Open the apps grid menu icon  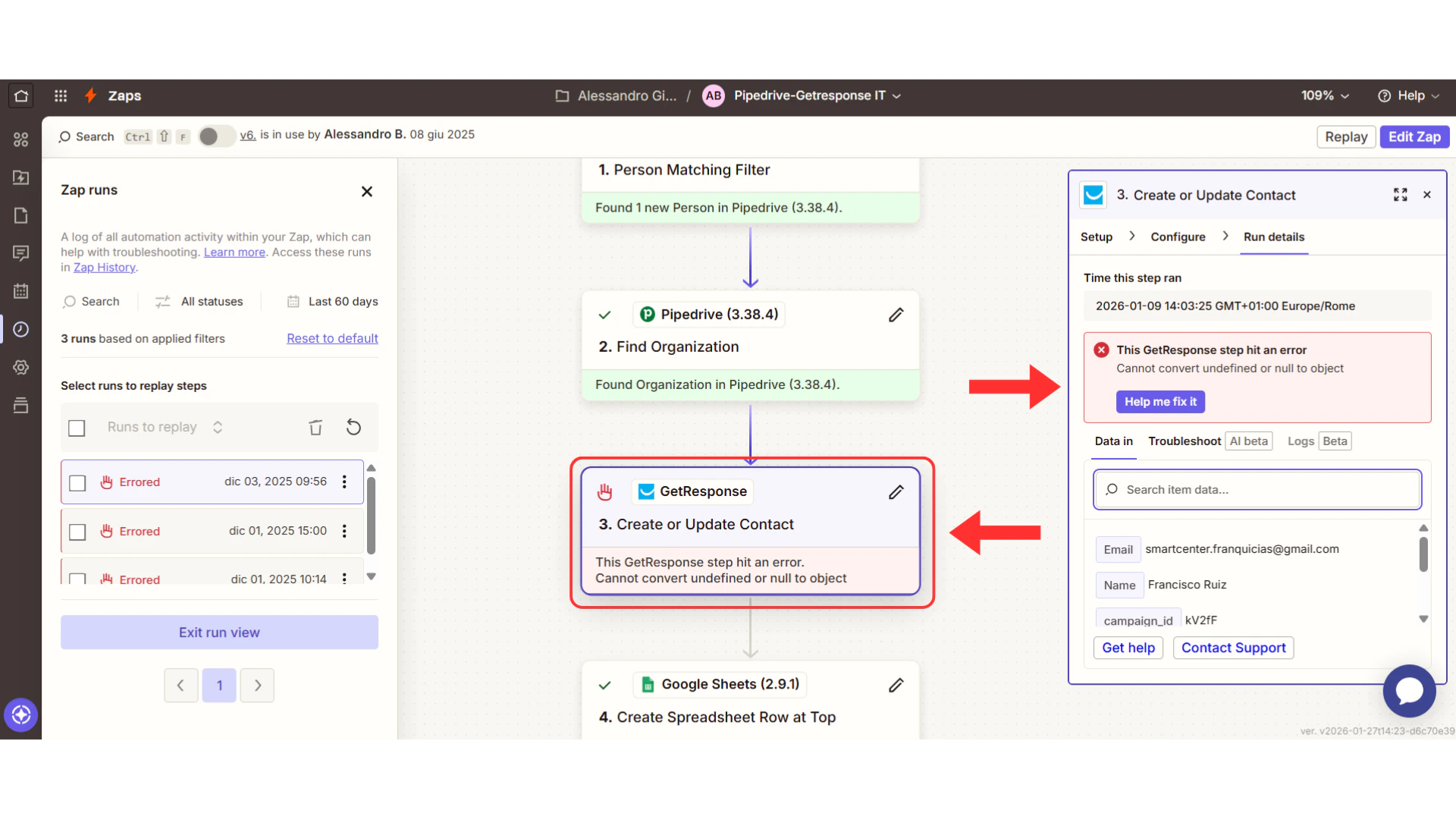coord(61,96)
